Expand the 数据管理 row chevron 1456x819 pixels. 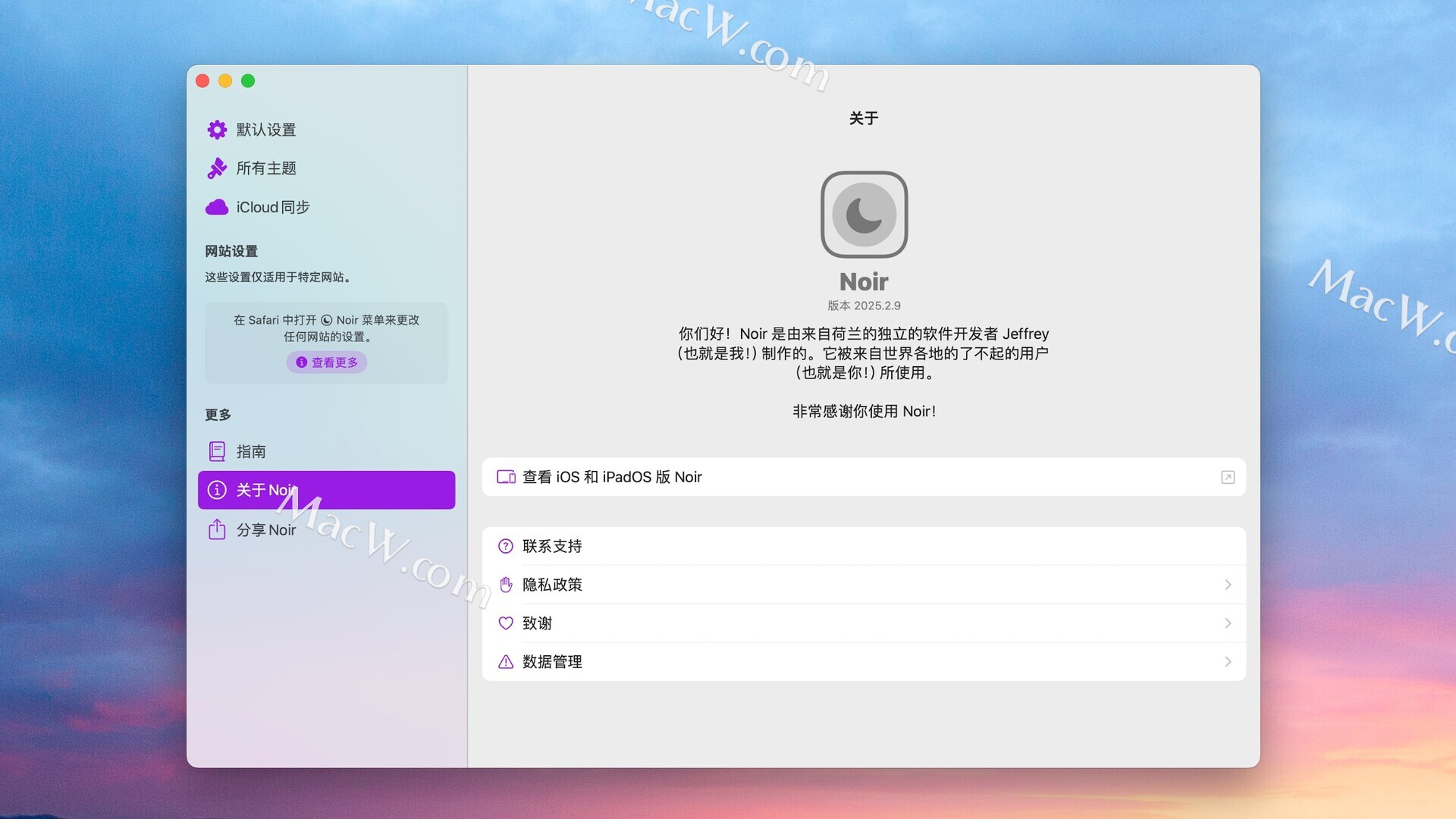click(x=1227, y=662)
